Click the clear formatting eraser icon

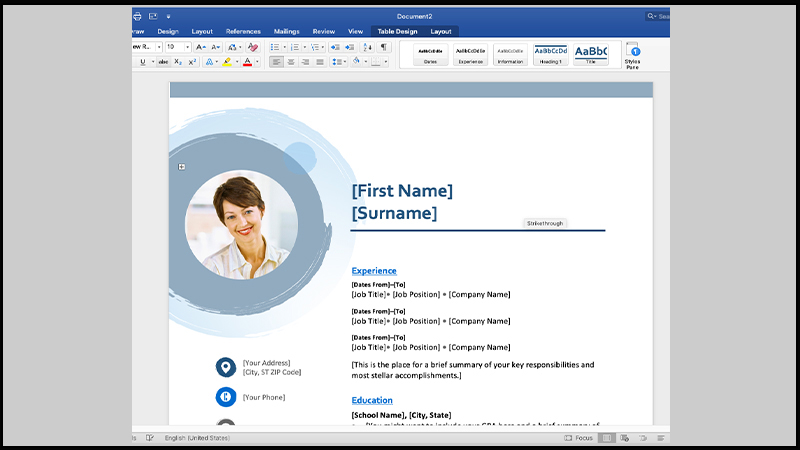click(x=253, y=47)
